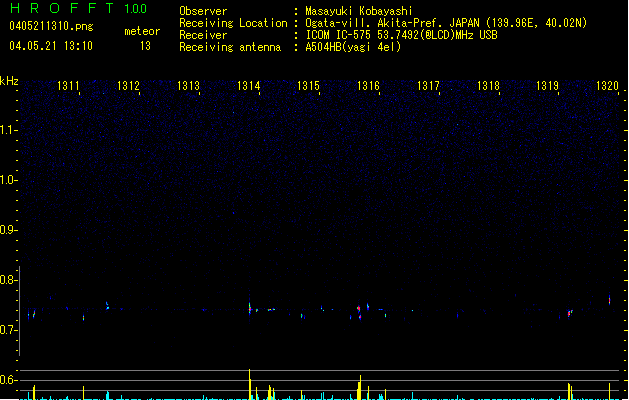Click the 1316 time axis label

(x=368, y=85)
